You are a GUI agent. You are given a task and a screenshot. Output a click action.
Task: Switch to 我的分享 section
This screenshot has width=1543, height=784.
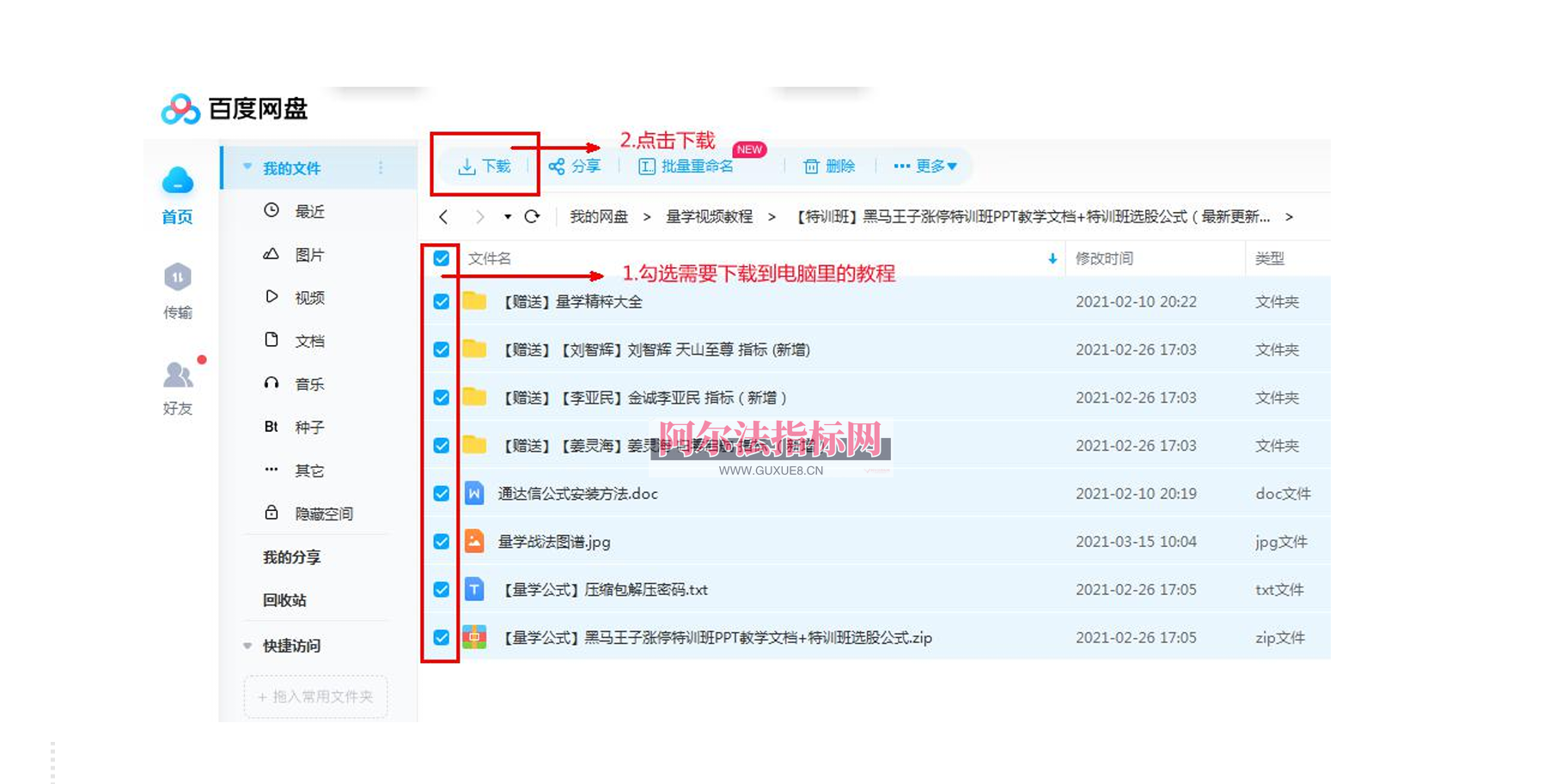pos(293,556)
